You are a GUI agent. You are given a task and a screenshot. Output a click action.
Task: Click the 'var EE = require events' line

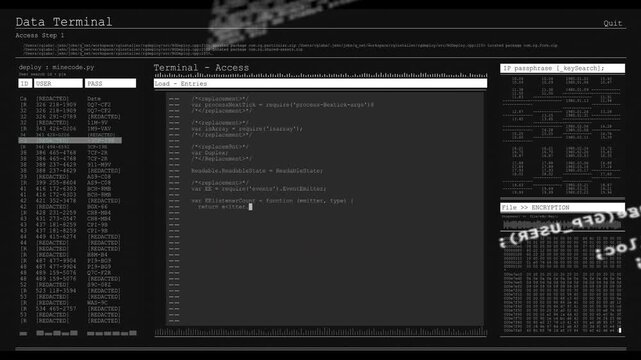point(259,189)
